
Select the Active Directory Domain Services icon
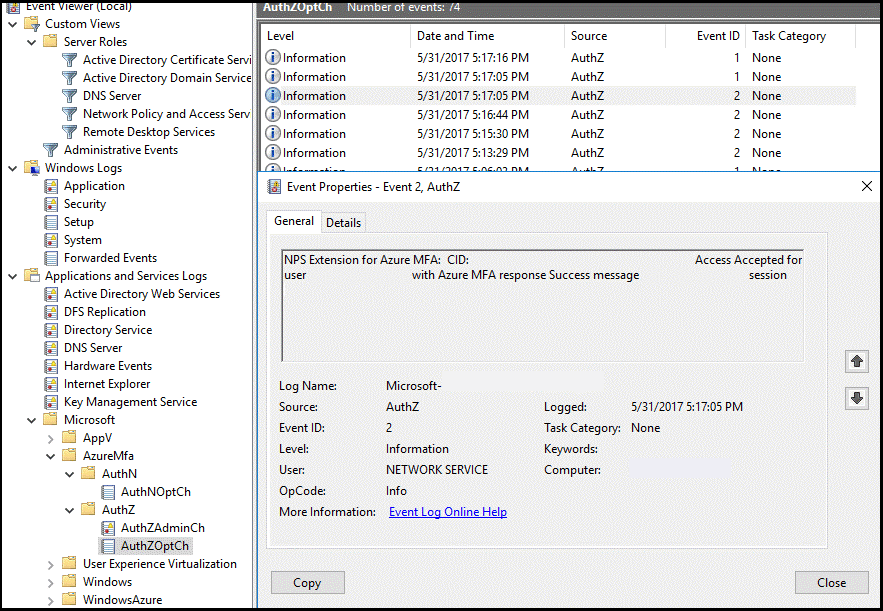tap(69, 77)
